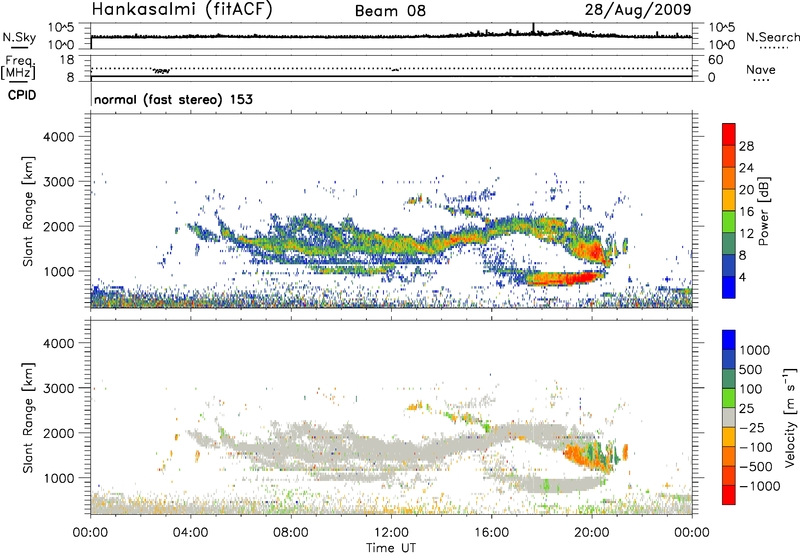Click the '1000' label on Velocity colorbar
Screen dimensions: 800x554
pyautogui.click(x=755, y=350)
